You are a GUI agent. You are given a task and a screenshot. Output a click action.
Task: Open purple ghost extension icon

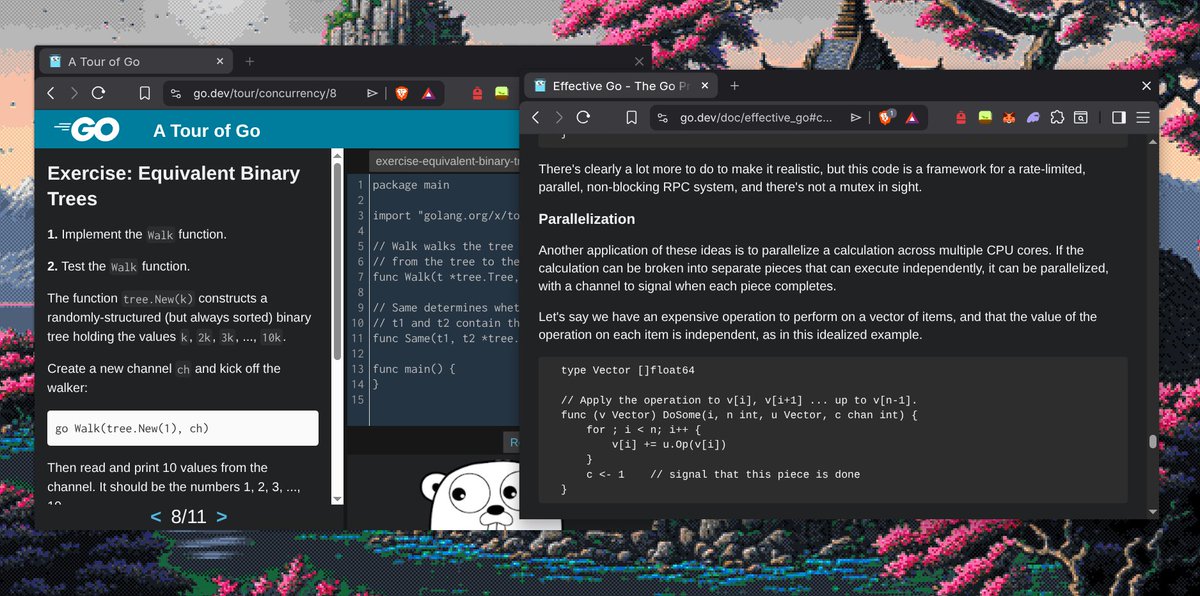[1033, 118]
